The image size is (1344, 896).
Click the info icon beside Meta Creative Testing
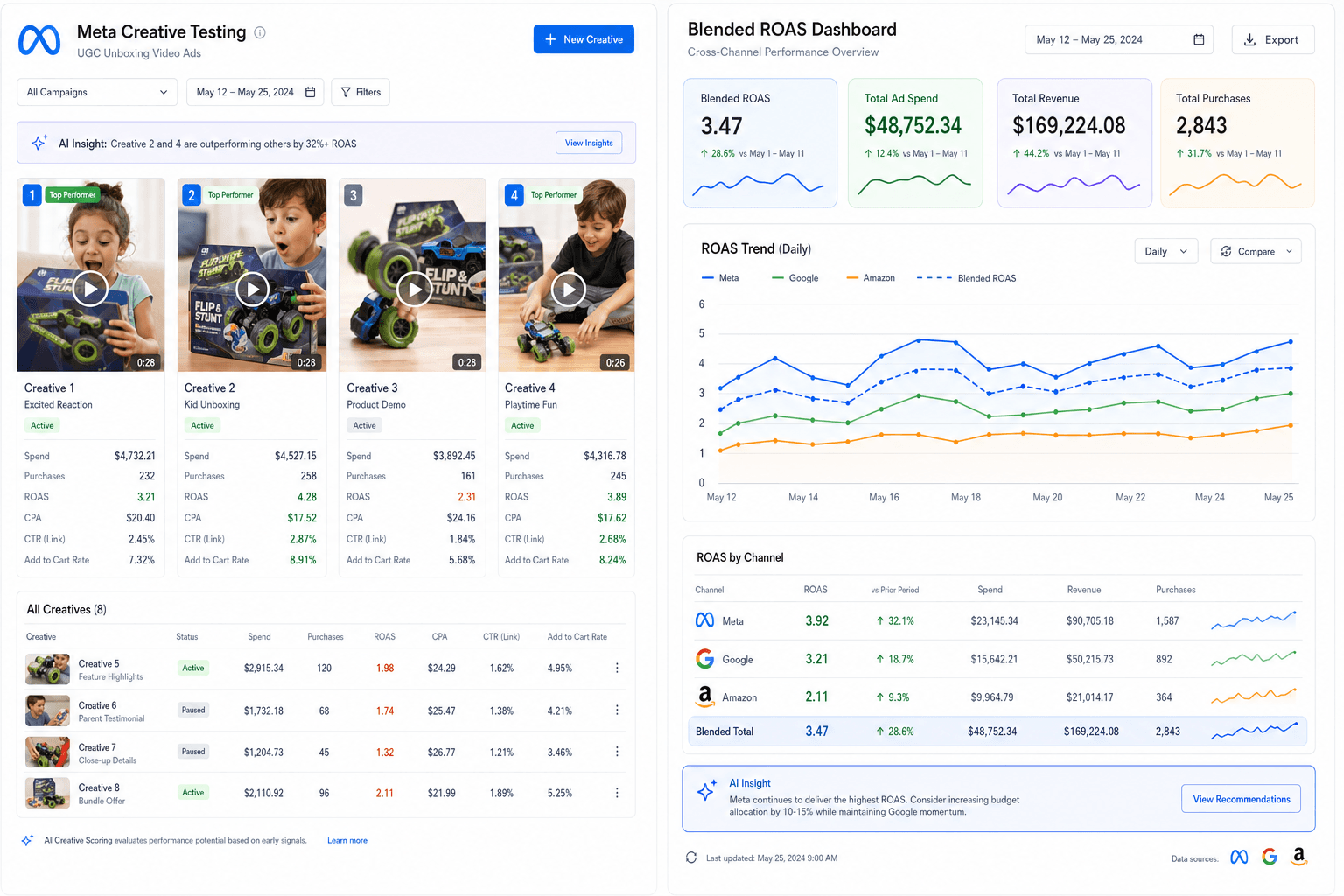260,32
